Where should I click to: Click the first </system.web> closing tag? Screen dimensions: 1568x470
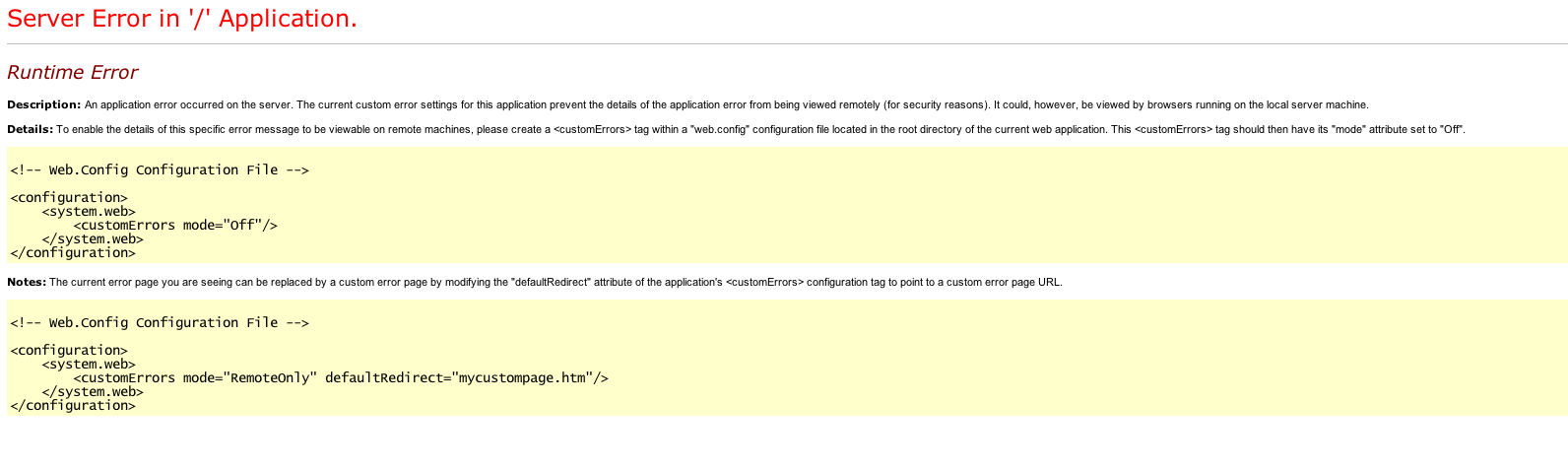pyautogui.click(x=93, y=239)
